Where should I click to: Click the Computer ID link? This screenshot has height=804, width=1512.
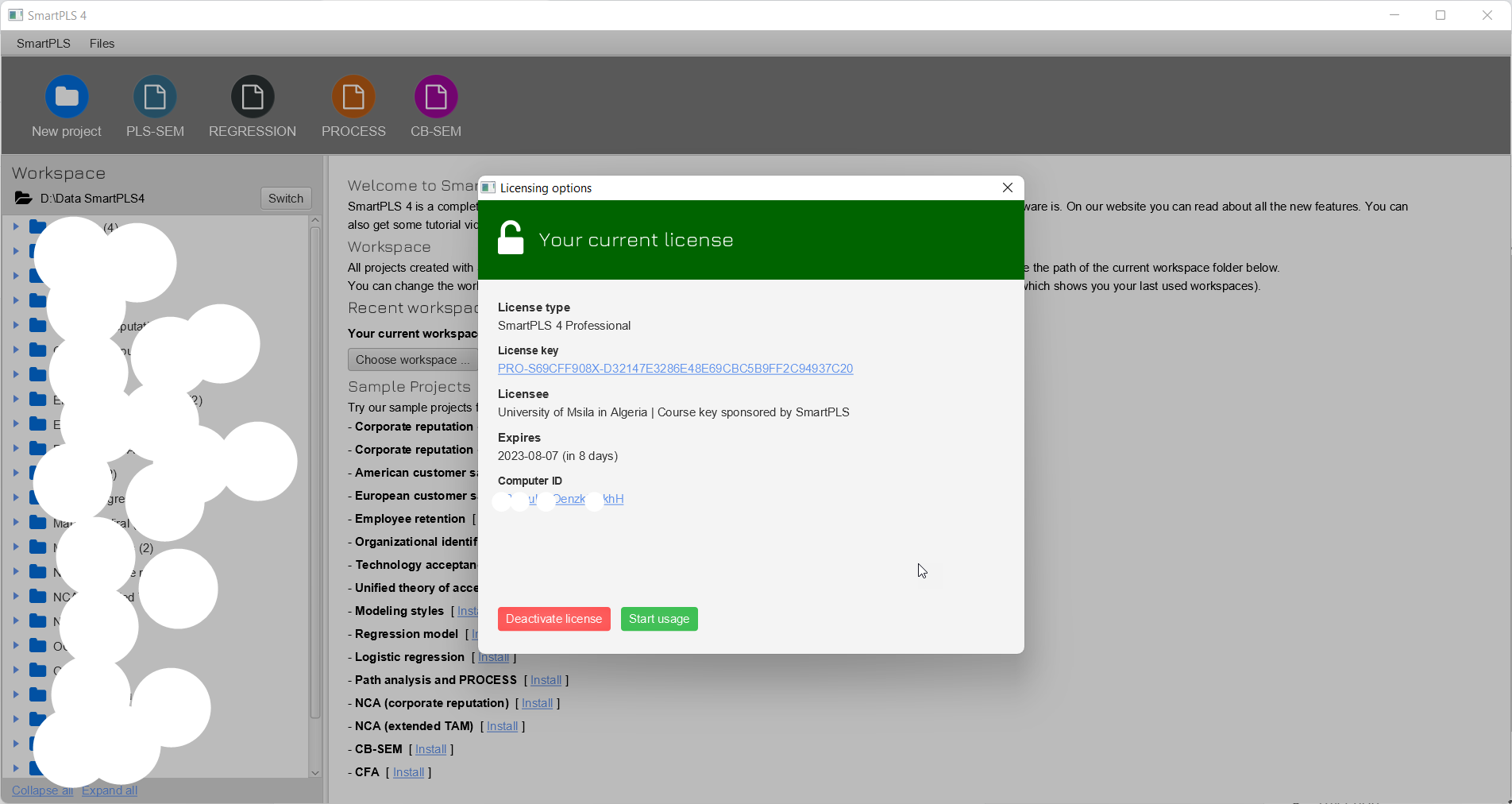pos(561,499)
